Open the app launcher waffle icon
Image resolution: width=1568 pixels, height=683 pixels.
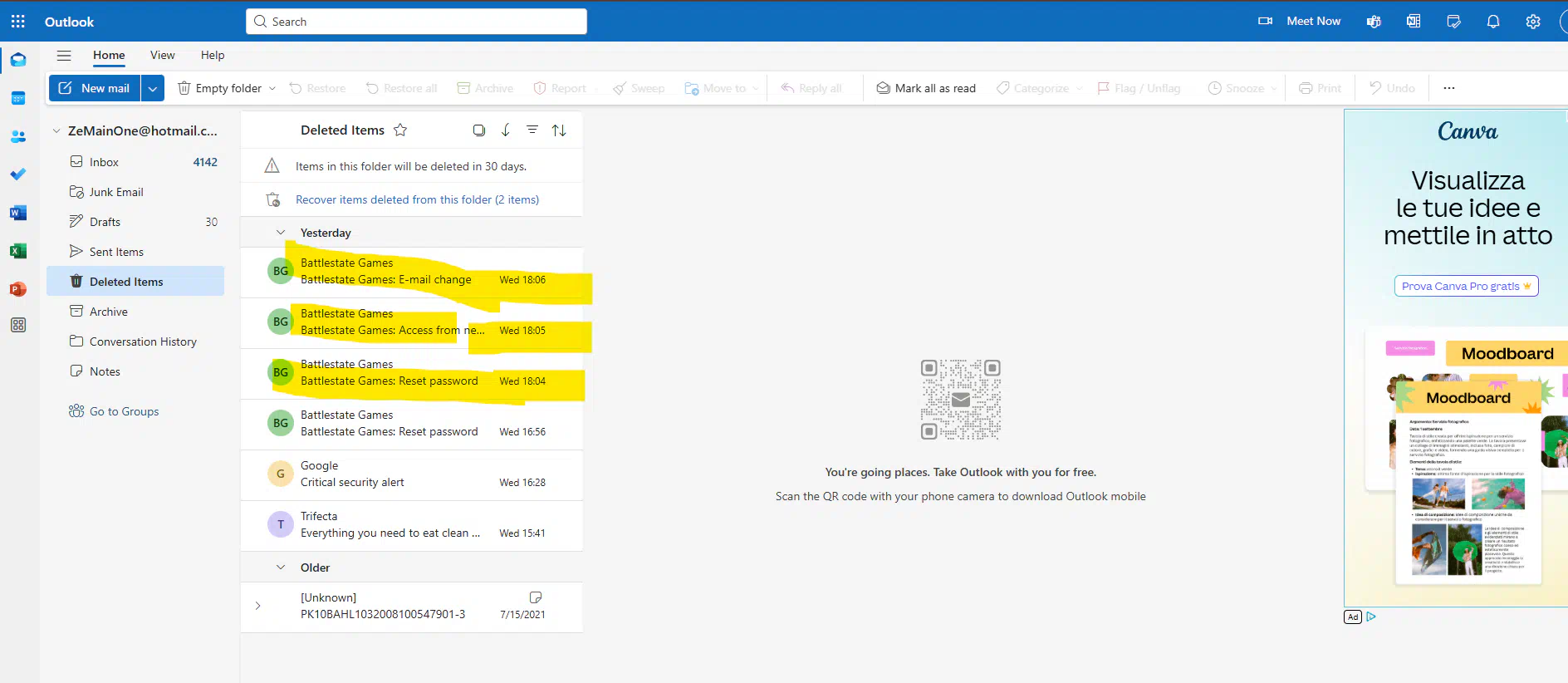click(x=18, y=22)
